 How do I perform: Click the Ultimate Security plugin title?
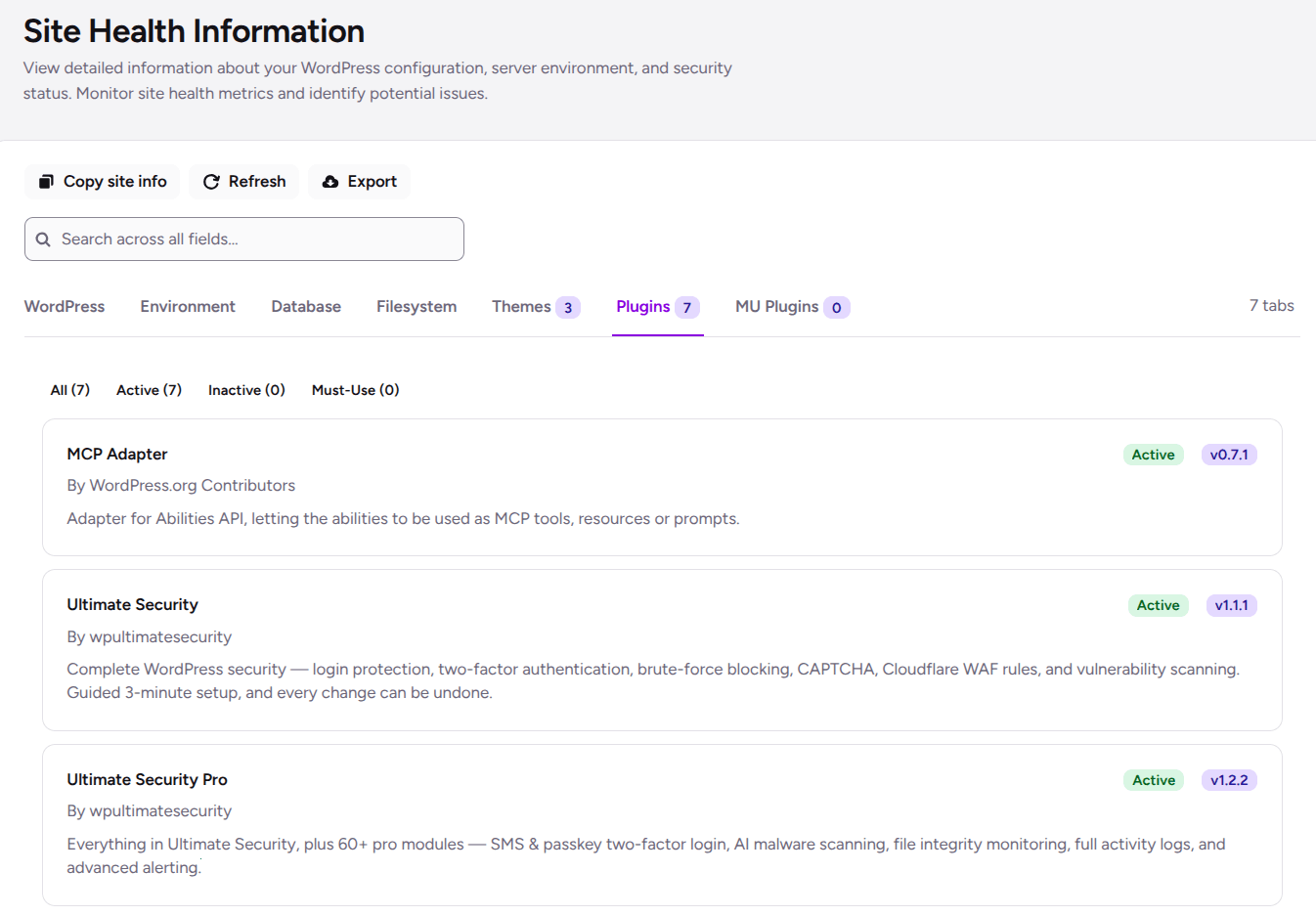[133, 605]
